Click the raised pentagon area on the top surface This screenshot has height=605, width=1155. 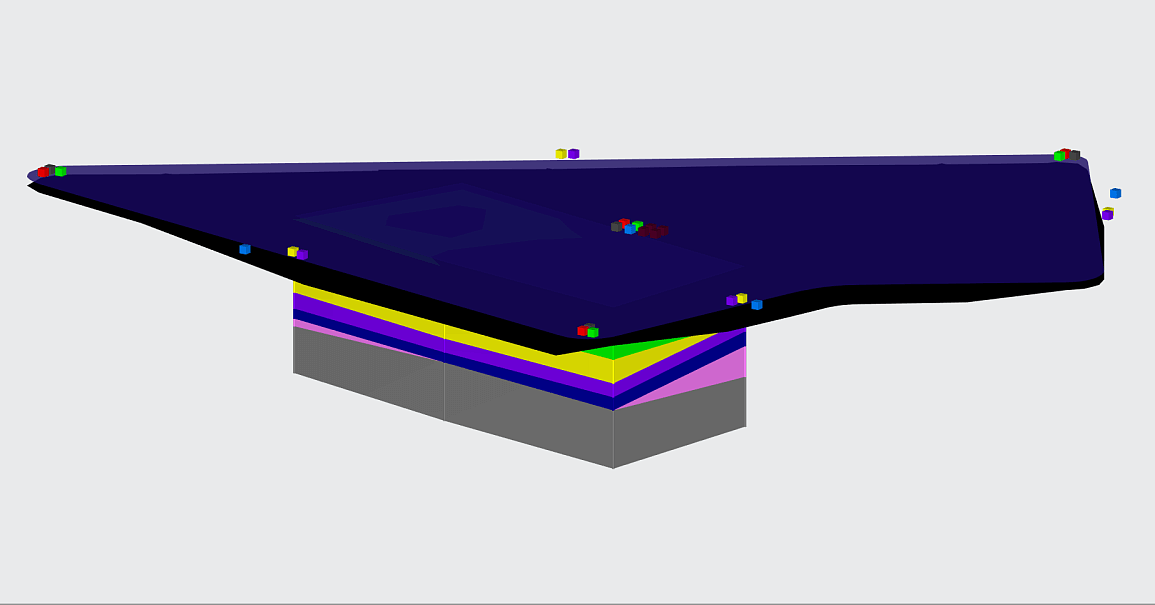tap(440, 220)
